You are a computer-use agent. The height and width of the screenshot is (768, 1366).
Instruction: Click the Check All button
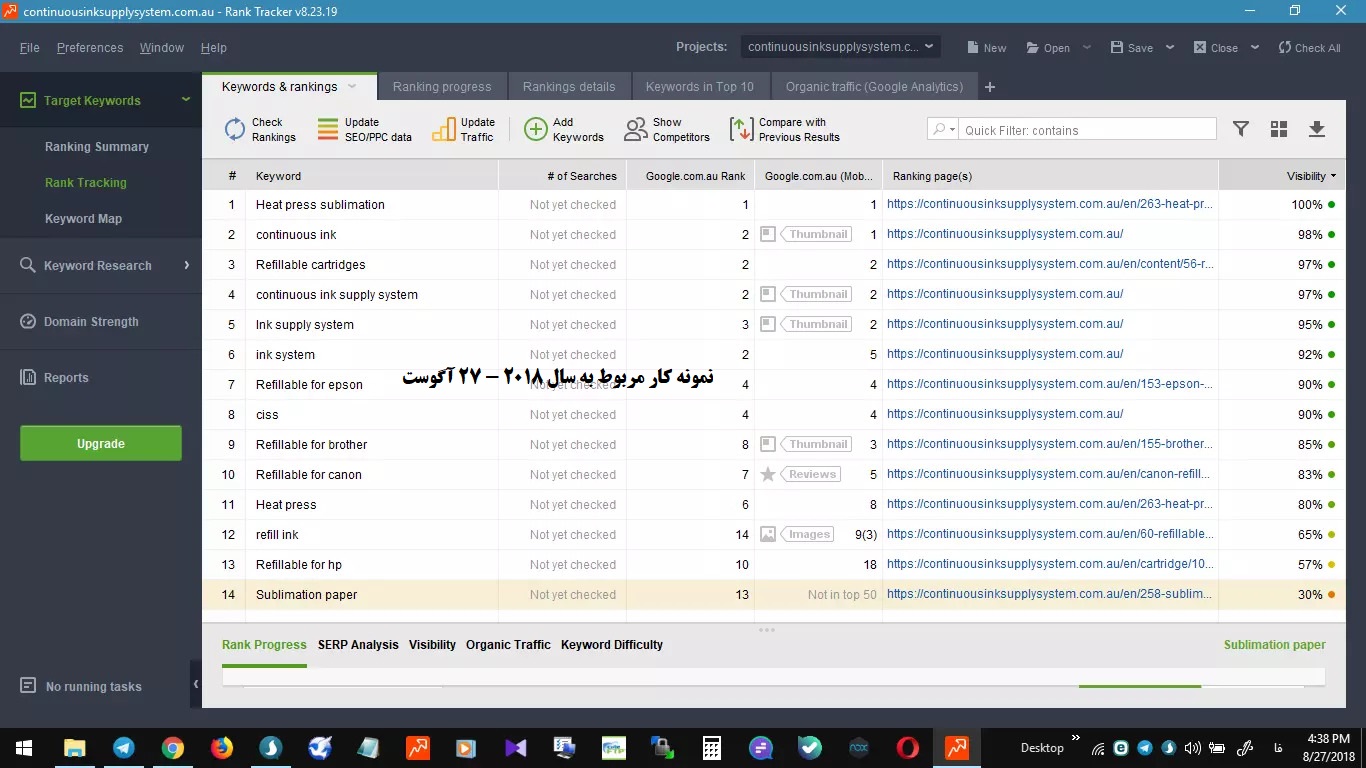coord(1309,47)
